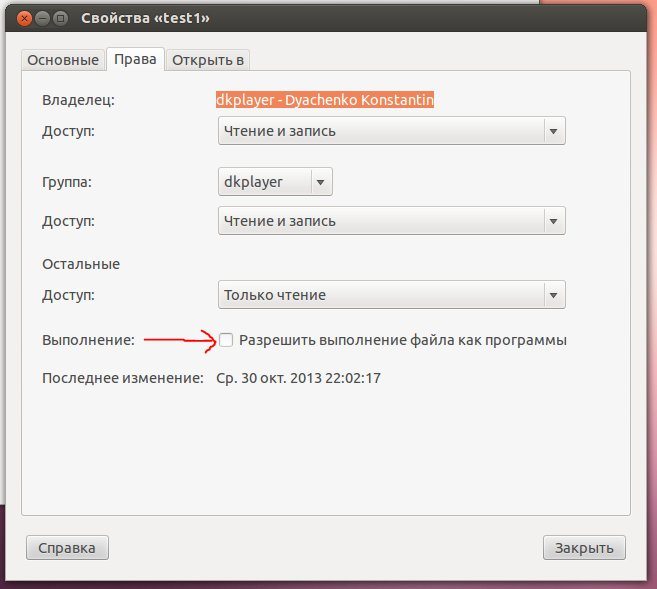Click date text Ср. 30 окт. 2013 22:02:17
Viewport: 657px width, 589px height.
coord(298,378)
